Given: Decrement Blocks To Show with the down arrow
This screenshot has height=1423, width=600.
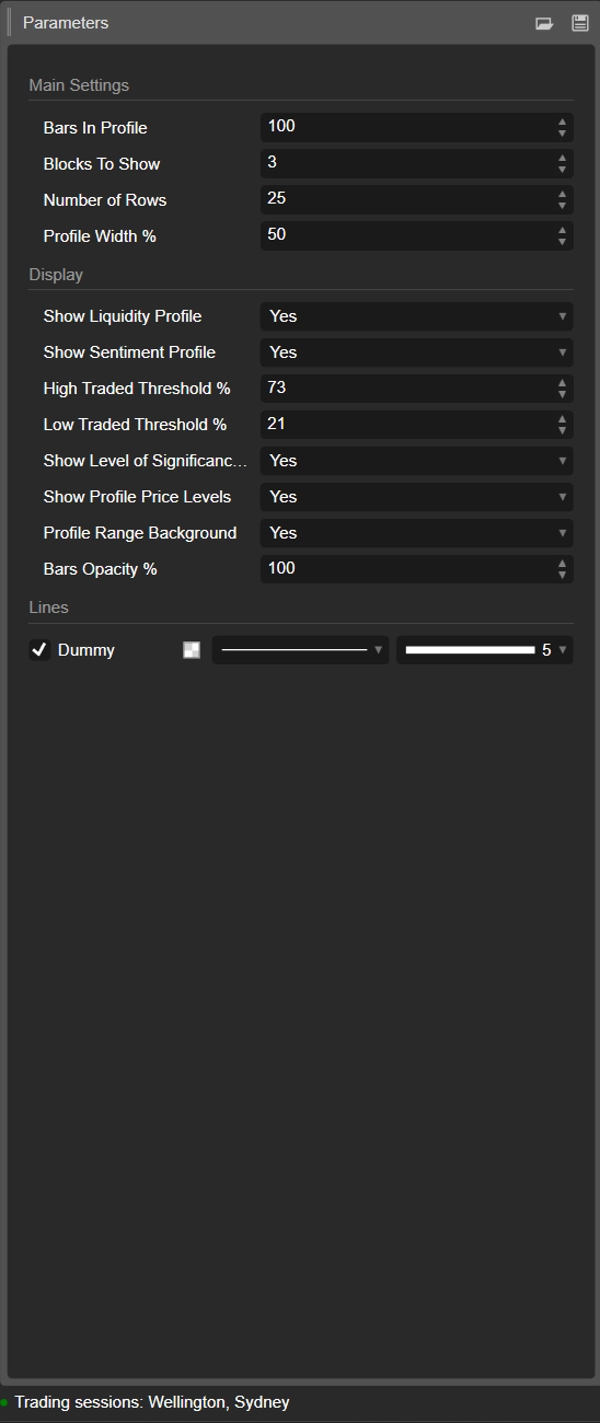Looking at the screenshot, I should 562,169.
